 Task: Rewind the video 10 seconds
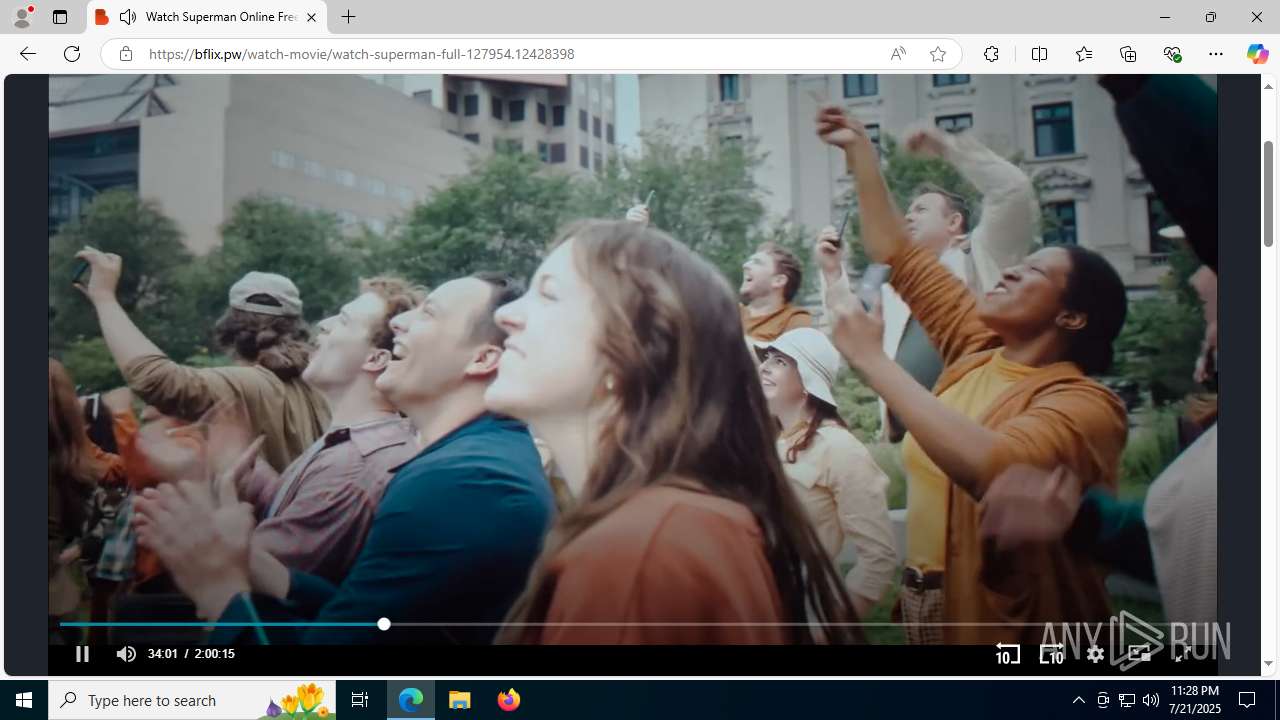pyautogui.click(x=1008, y=654)
